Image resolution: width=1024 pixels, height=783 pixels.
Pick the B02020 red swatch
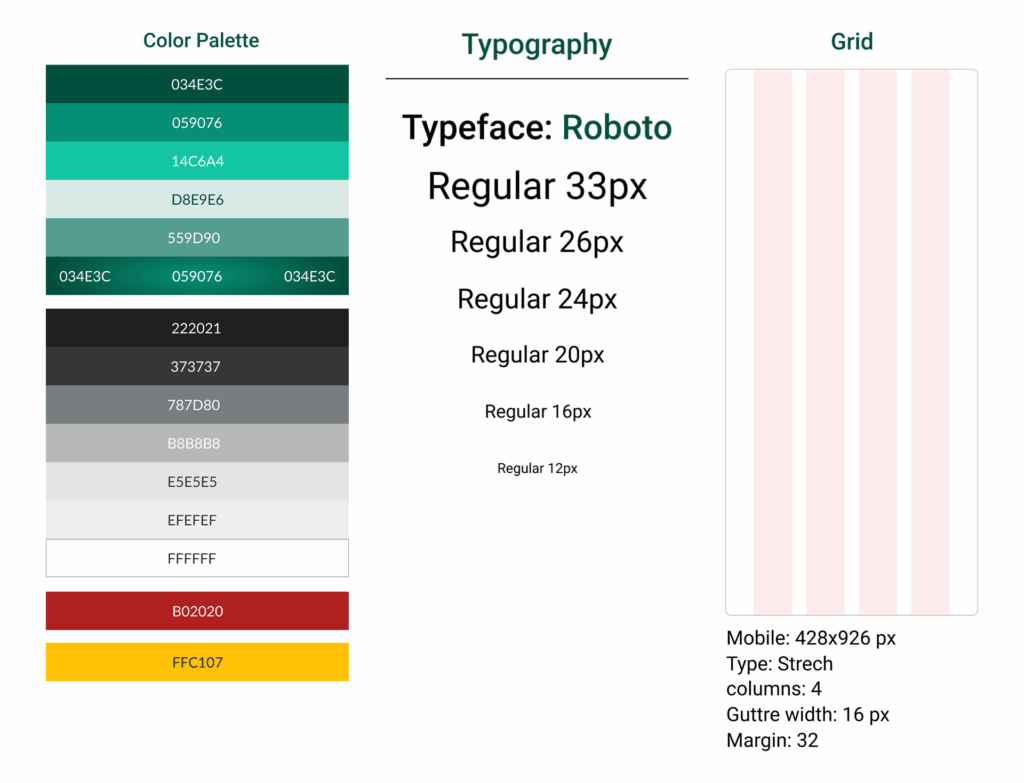(197, 611)
